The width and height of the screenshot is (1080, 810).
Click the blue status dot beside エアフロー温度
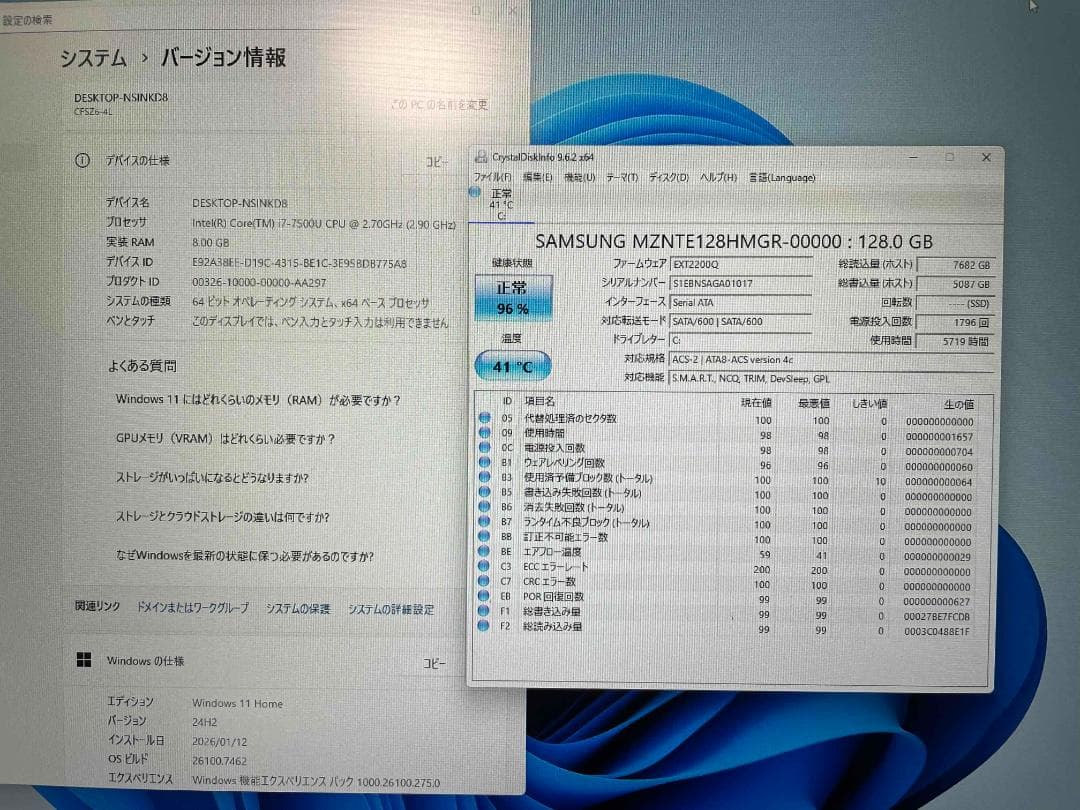(482, 552)
